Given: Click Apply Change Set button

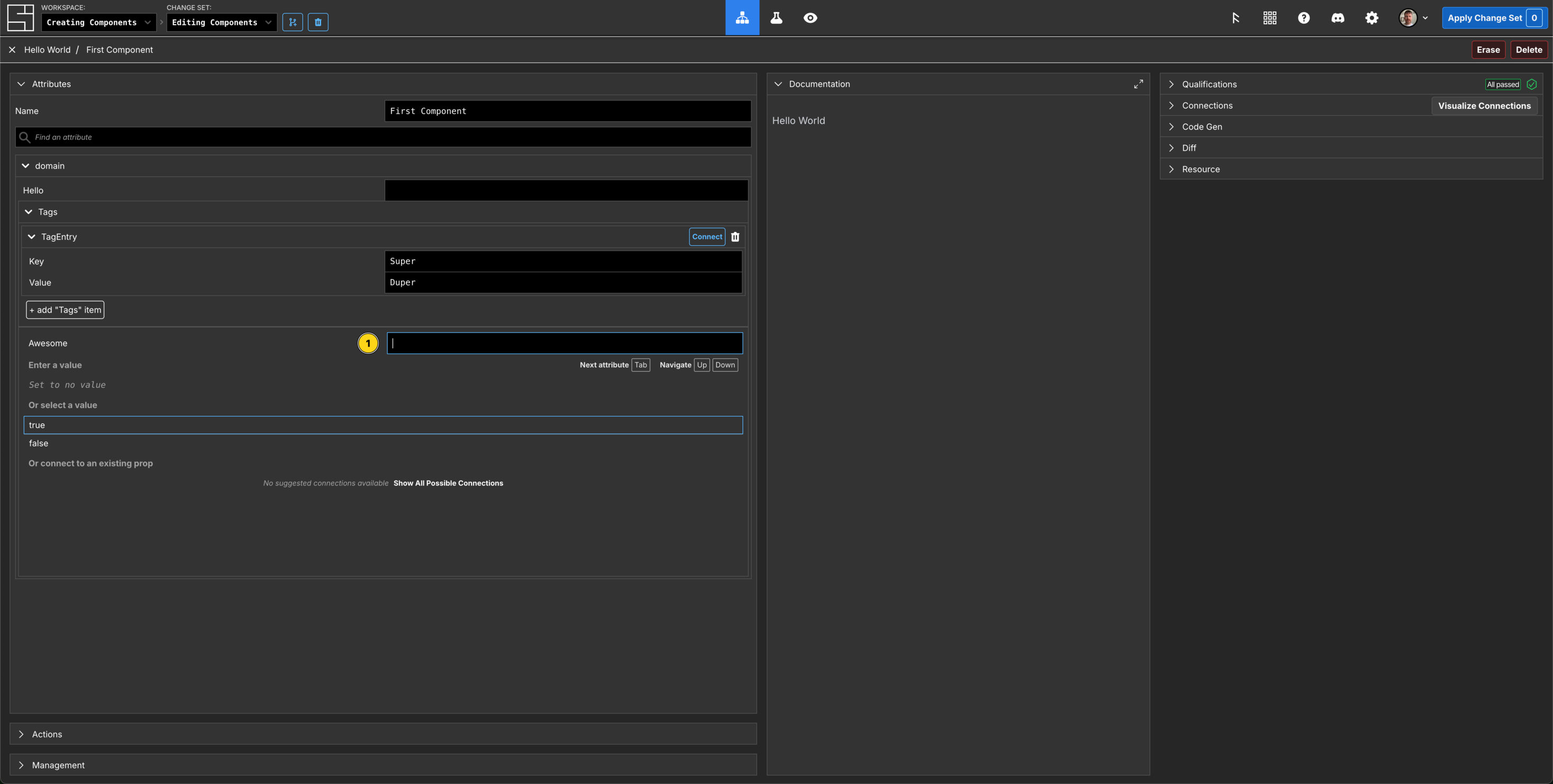Looking at the screenshot, I should pyautogui.click(x=1494, y=17).
